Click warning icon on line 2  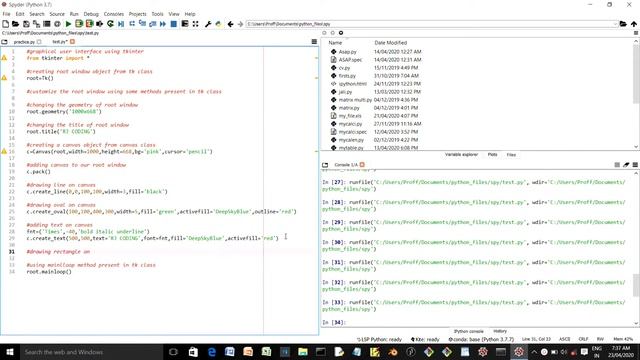pos(4,58)
